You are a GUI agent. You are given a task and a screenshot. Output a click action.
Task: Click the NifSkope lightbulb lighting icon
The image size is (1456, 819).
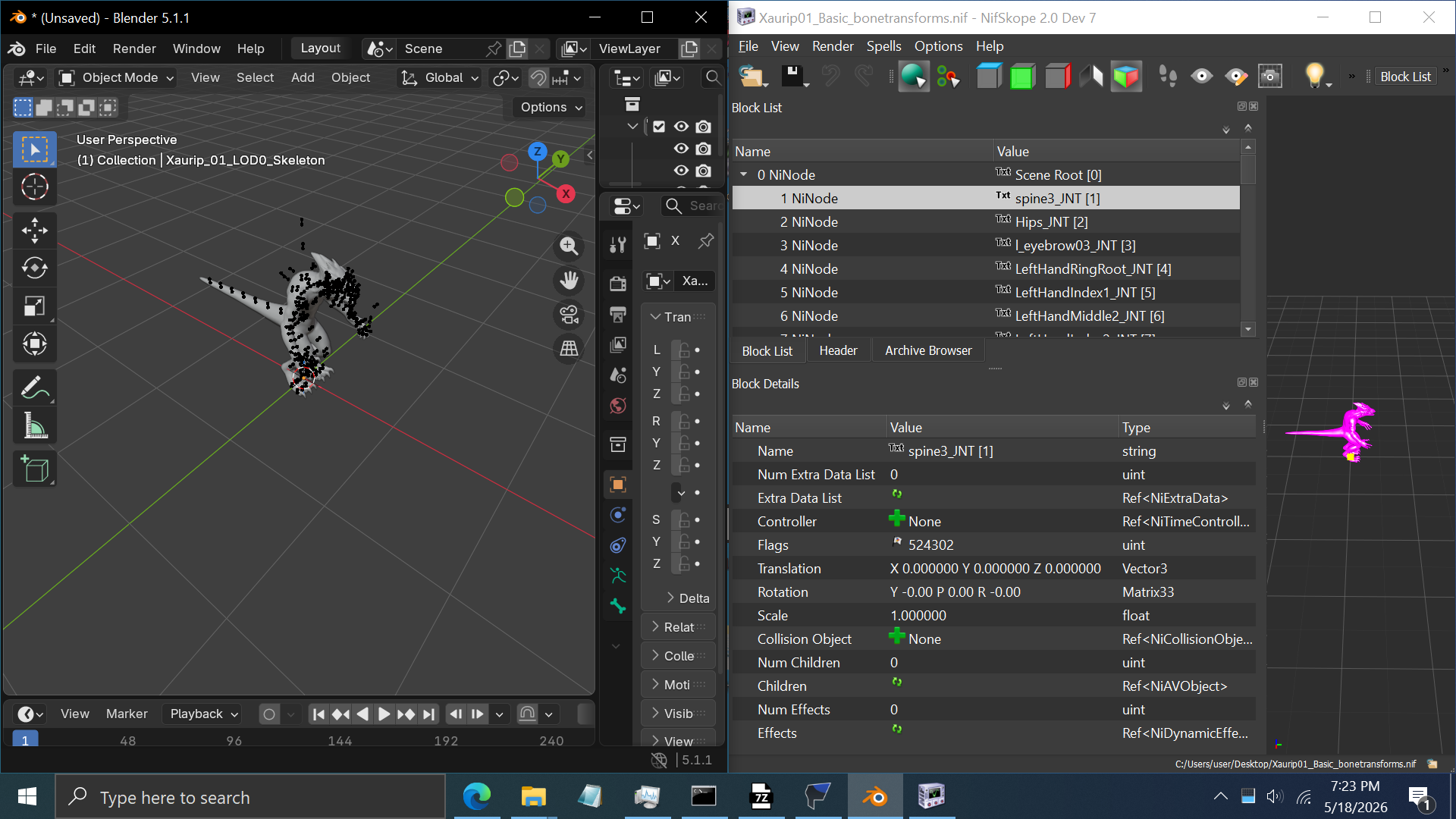(1314, 76)
